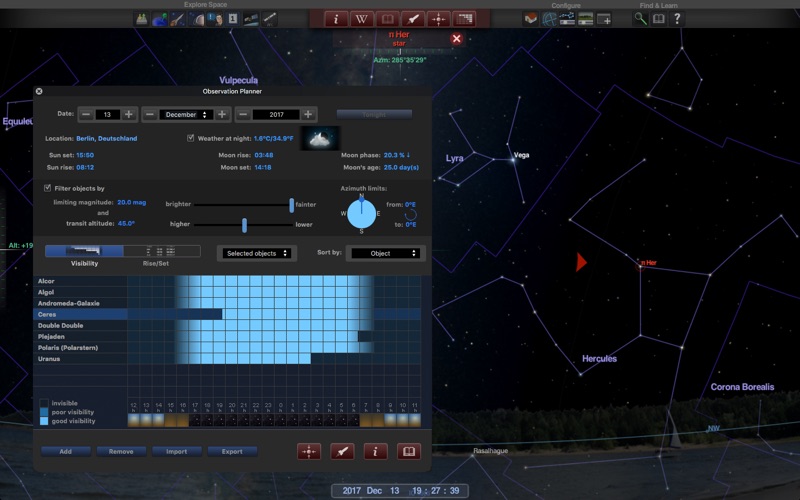Close the η Her star info label
This screenshot has width=800, height=500.
pyautogui.click(x=456, y=38)
